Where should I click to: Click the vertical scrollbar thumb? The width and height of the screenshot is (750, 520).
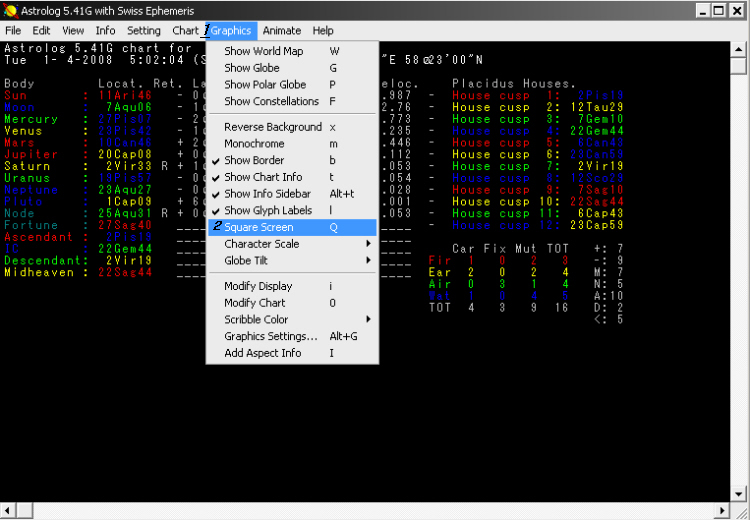click(738, 65)
